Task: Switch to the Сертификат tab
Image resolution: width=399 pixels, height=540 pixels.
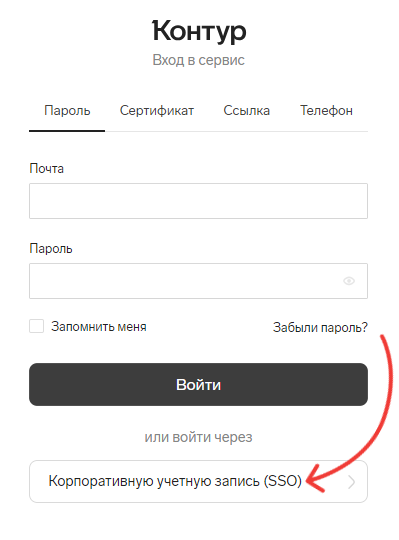Action: (x=157, y=111)
